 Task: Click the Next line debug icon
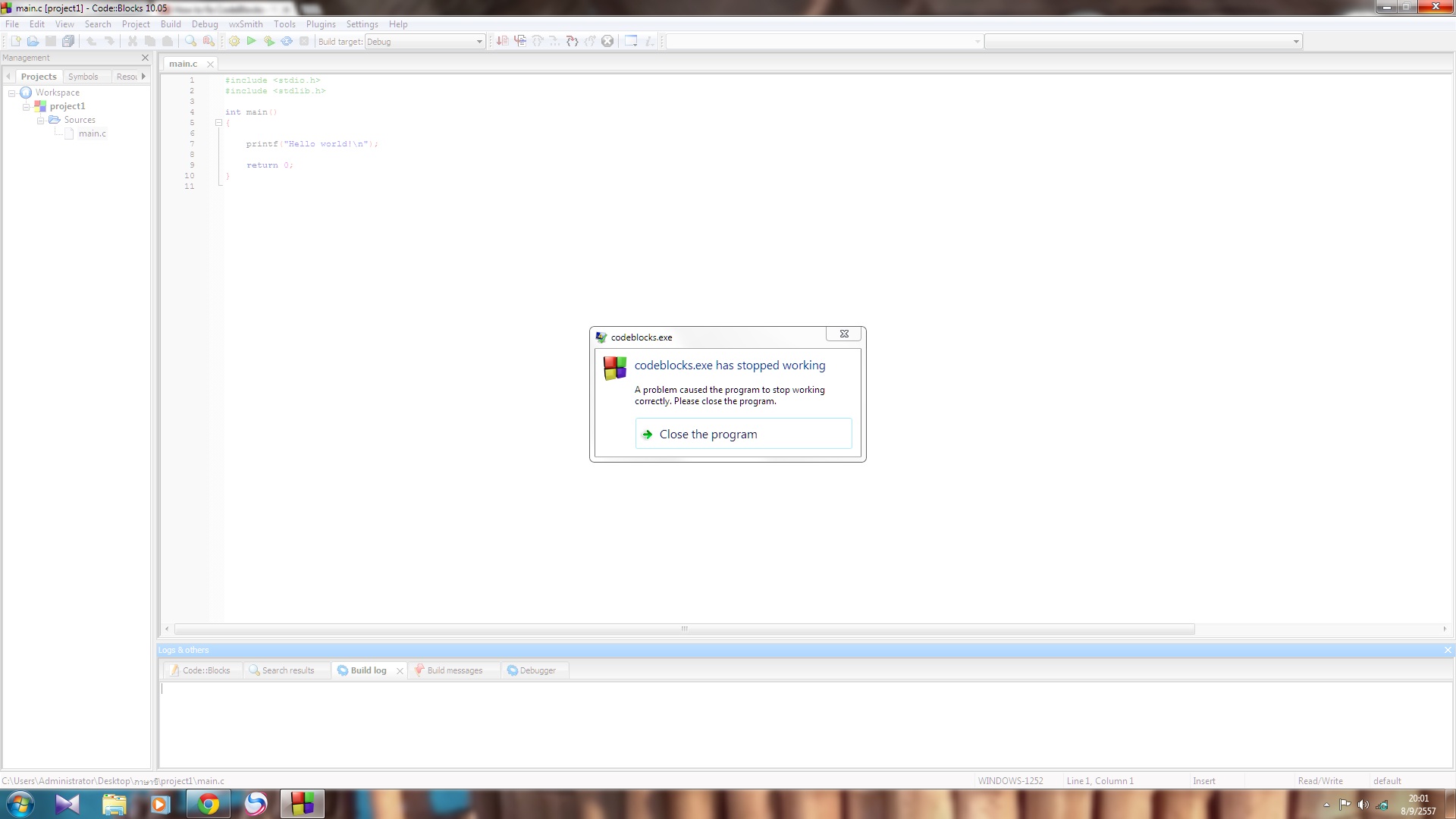coord(538,41)
